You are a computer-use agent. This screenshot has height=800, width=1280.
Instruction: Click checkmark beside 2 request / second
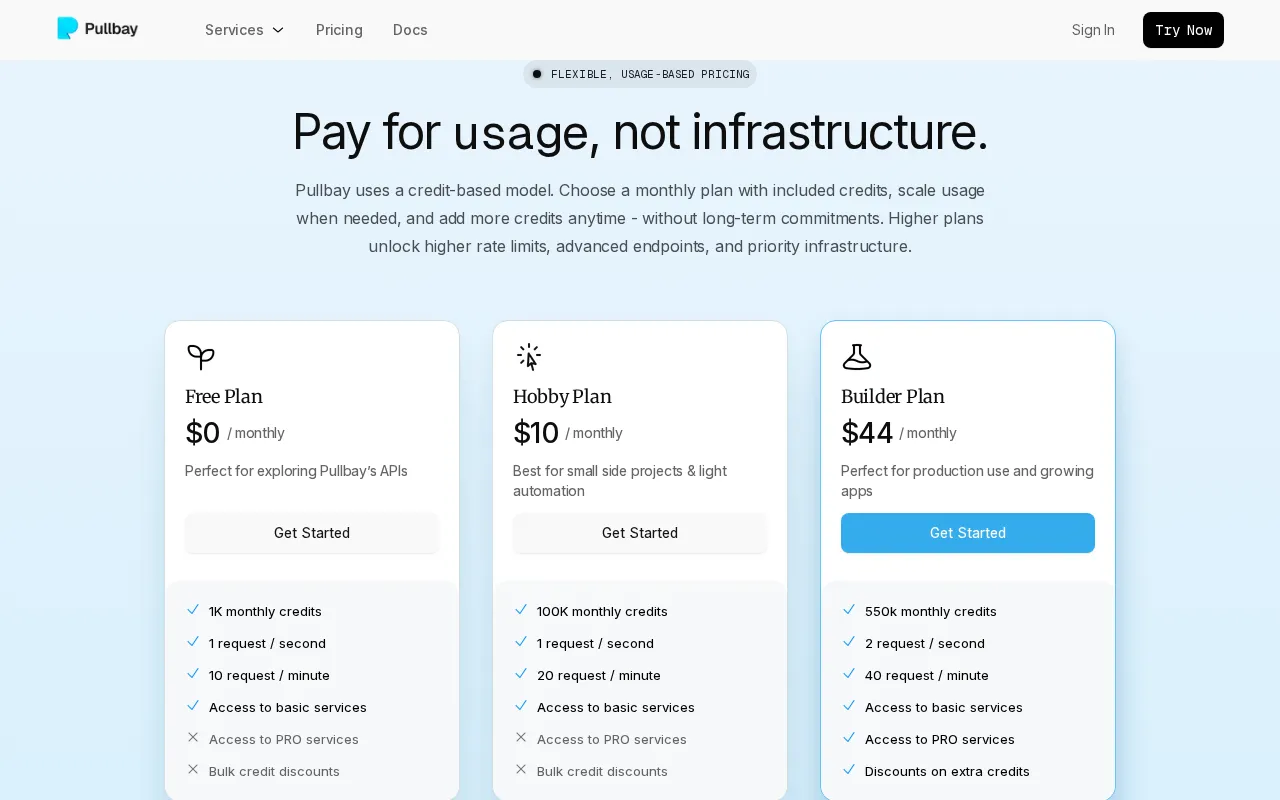tap(849, 642)
